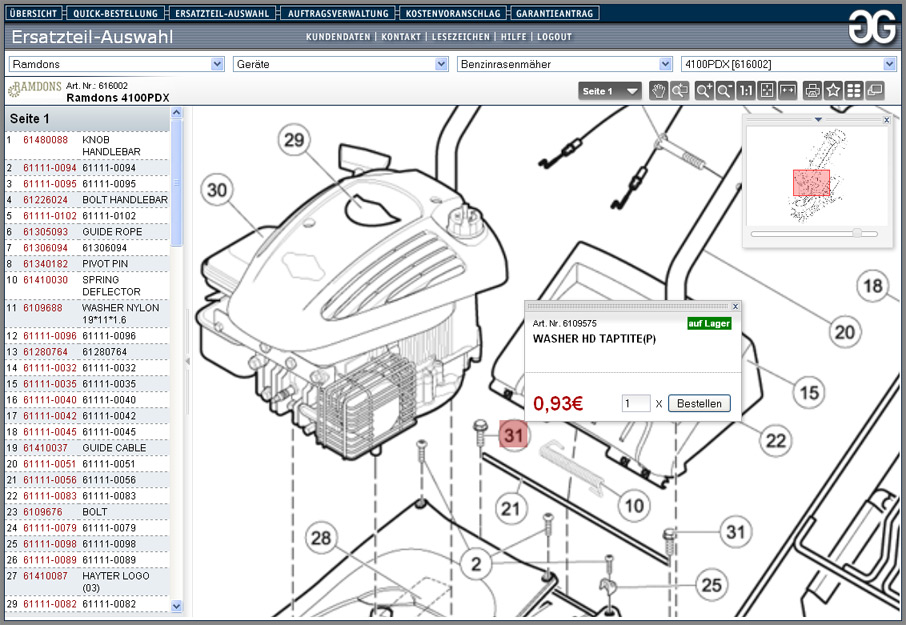Pick callout 15 in the drawing
This screenshot has width=906, height=625.
[809, 393]
